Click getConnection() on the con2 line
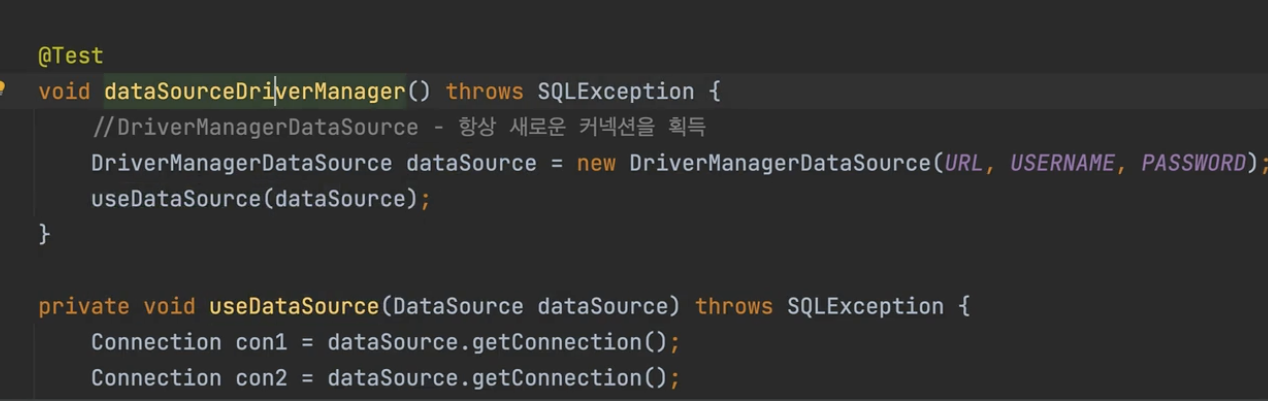The width and height of the screenshot is (1268, 401). tap(569, 378)
